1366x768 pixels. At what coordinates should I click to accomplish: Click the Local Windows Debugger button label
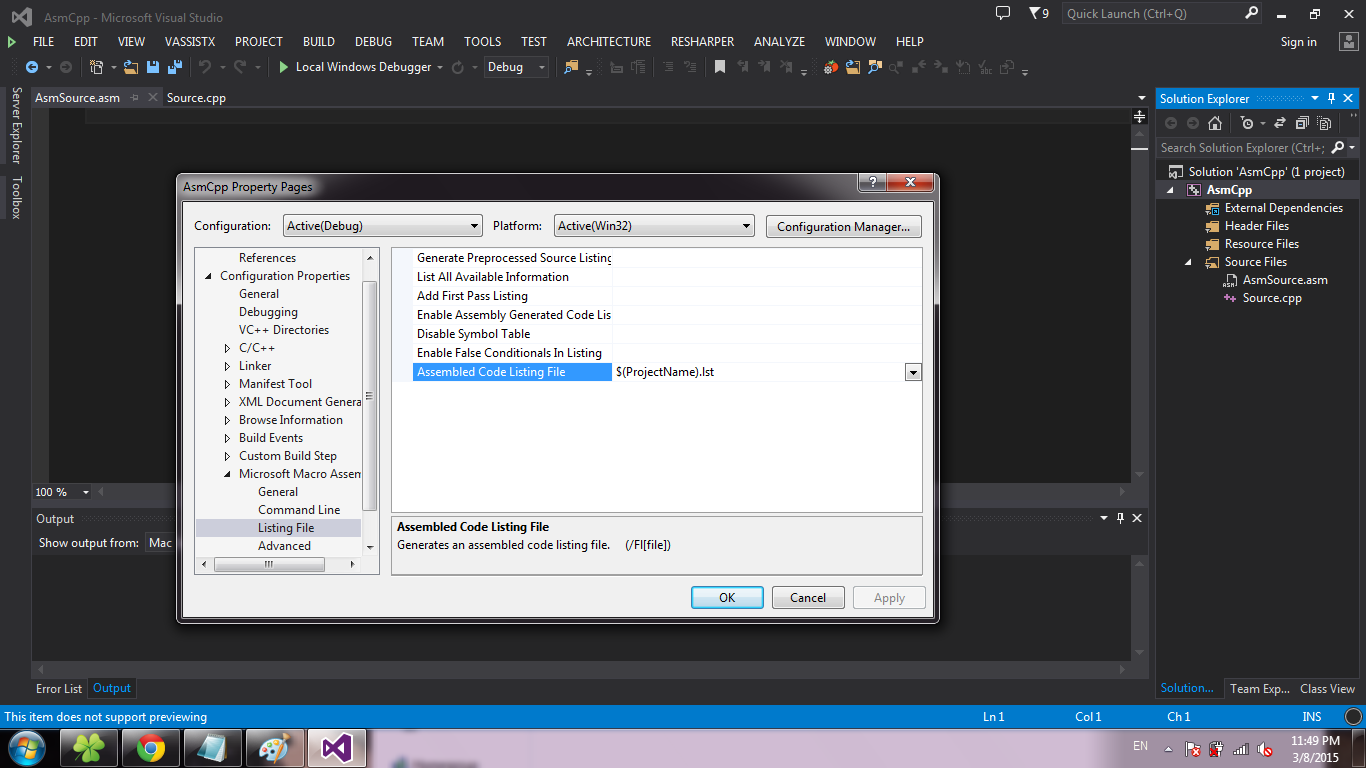pos(364,67)
